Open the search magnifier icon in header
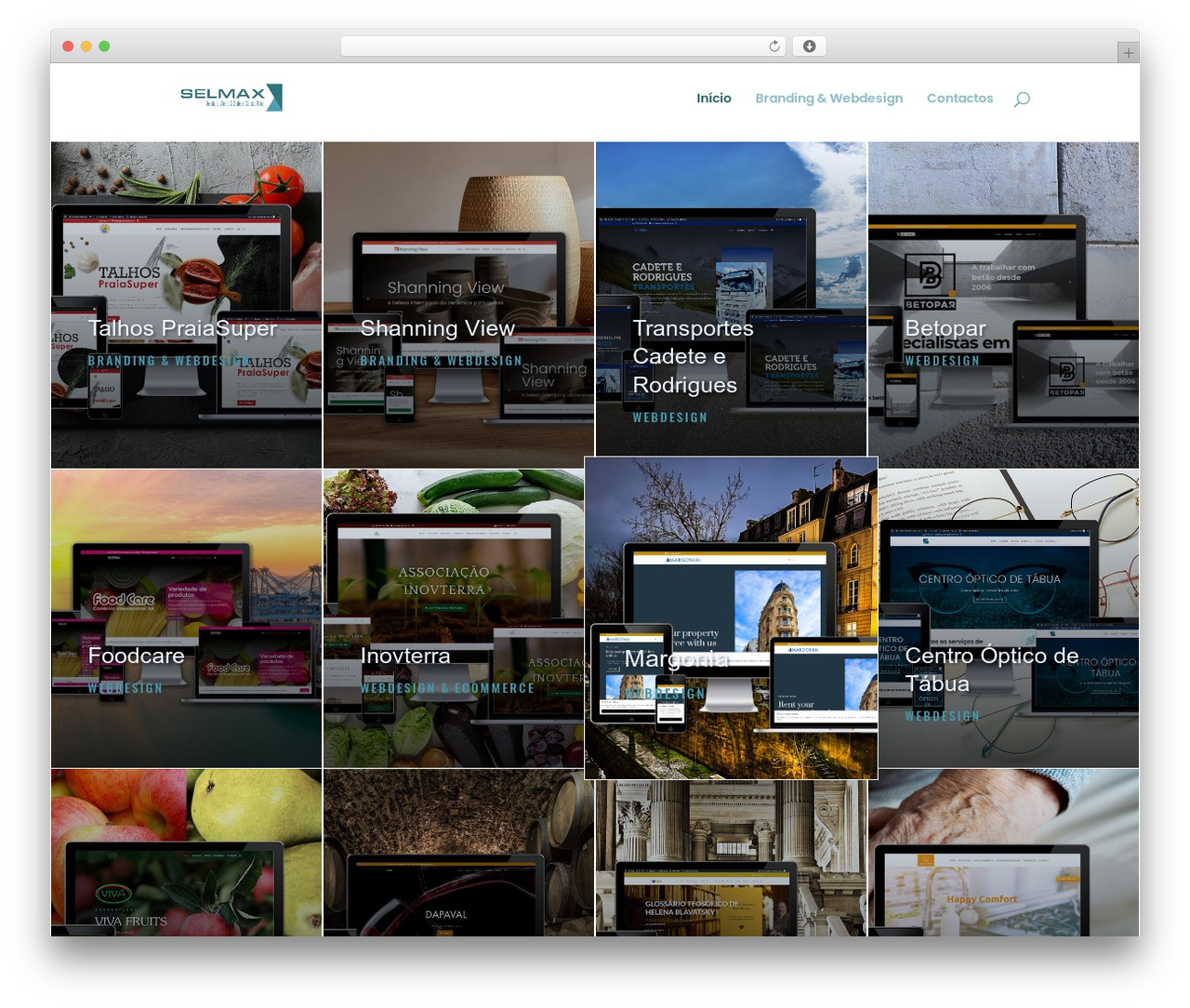 1022,99
